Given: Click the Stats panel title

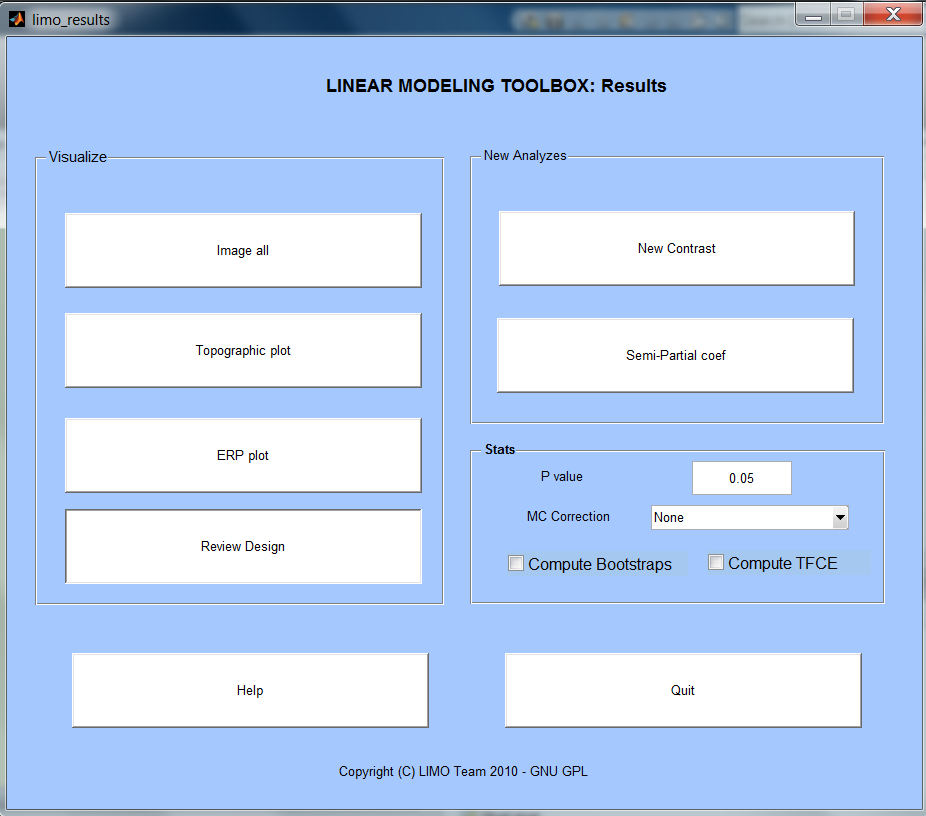Looking at the screenshot, I should [x=500, y=449].
